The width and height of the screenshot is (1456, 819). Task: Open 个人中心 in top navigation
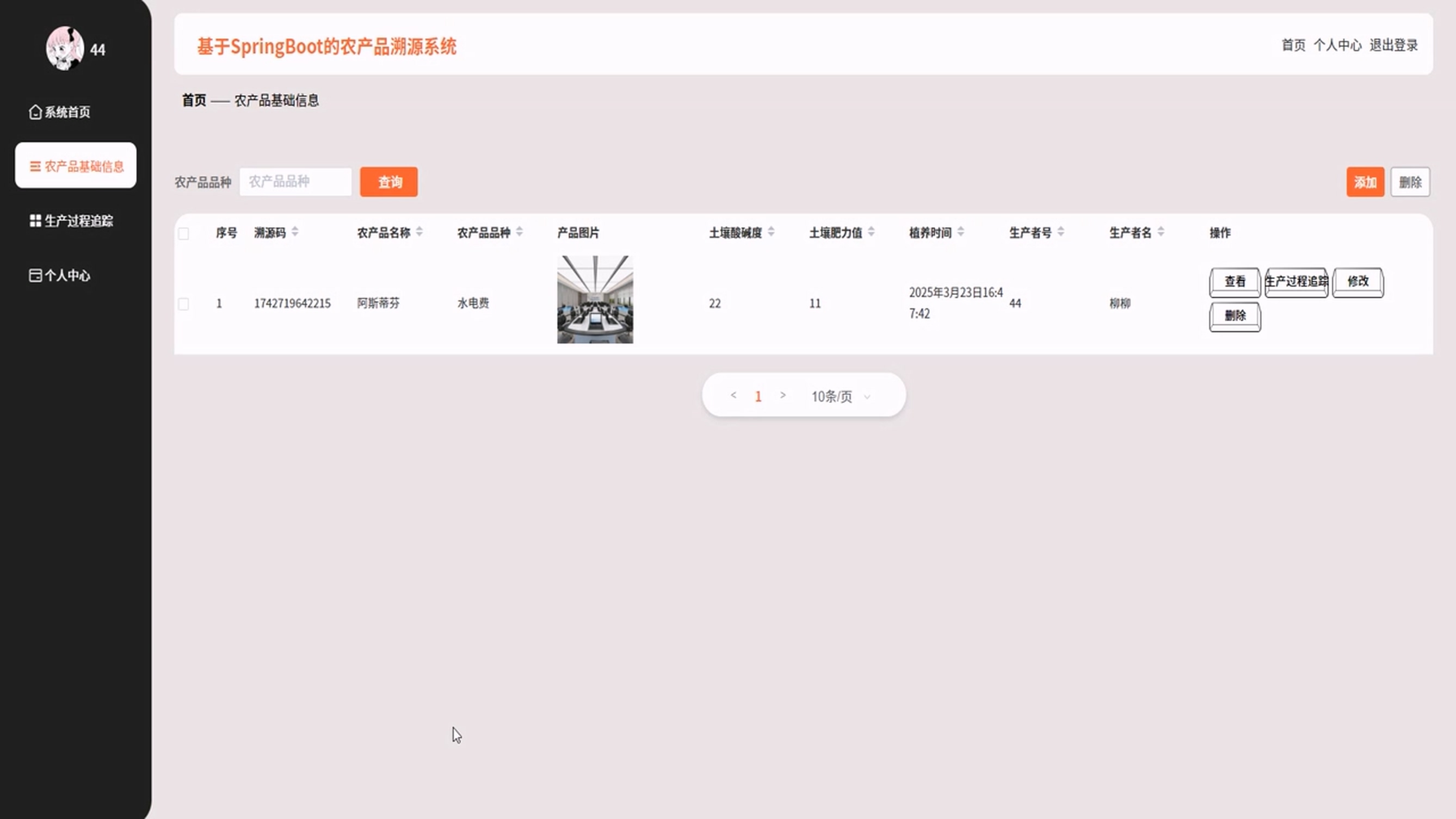click(1337, 45)
